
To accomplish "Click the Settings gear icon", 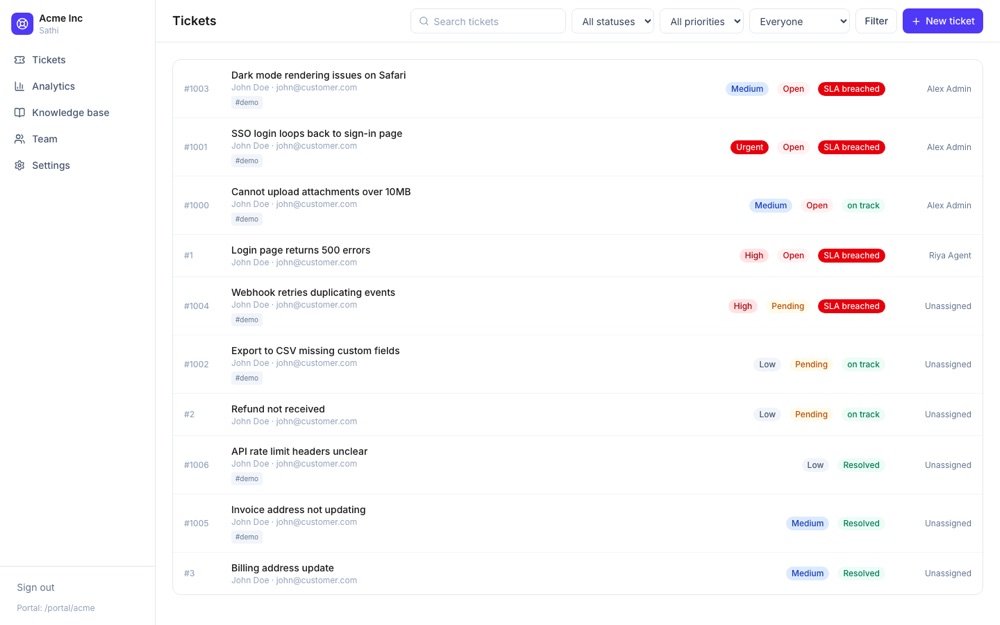I will tap(20, 165).
